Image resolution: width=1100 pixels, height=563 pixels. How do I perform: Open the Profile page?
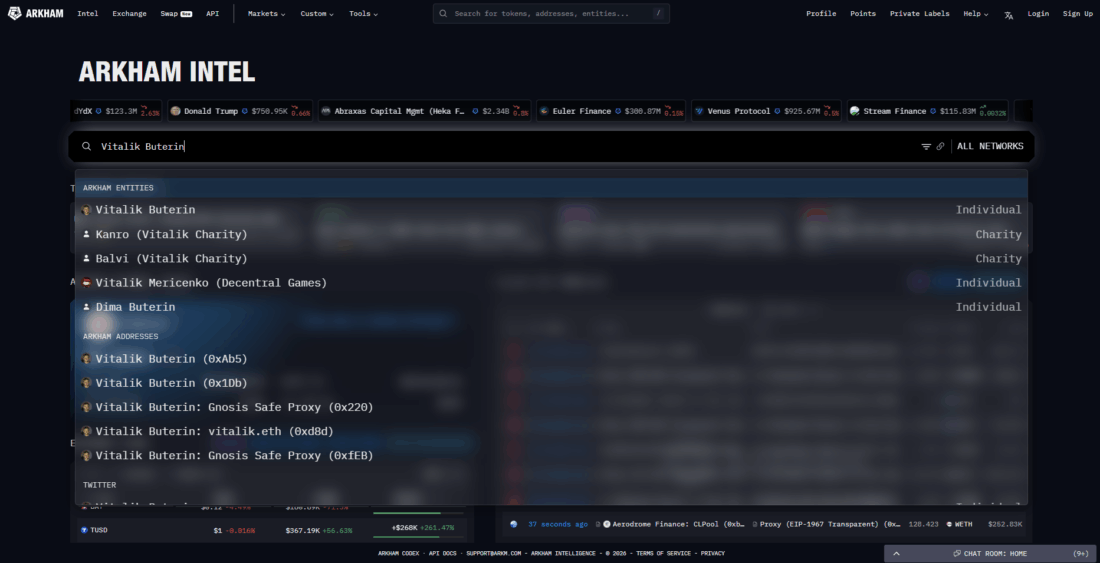pos(821,13)
